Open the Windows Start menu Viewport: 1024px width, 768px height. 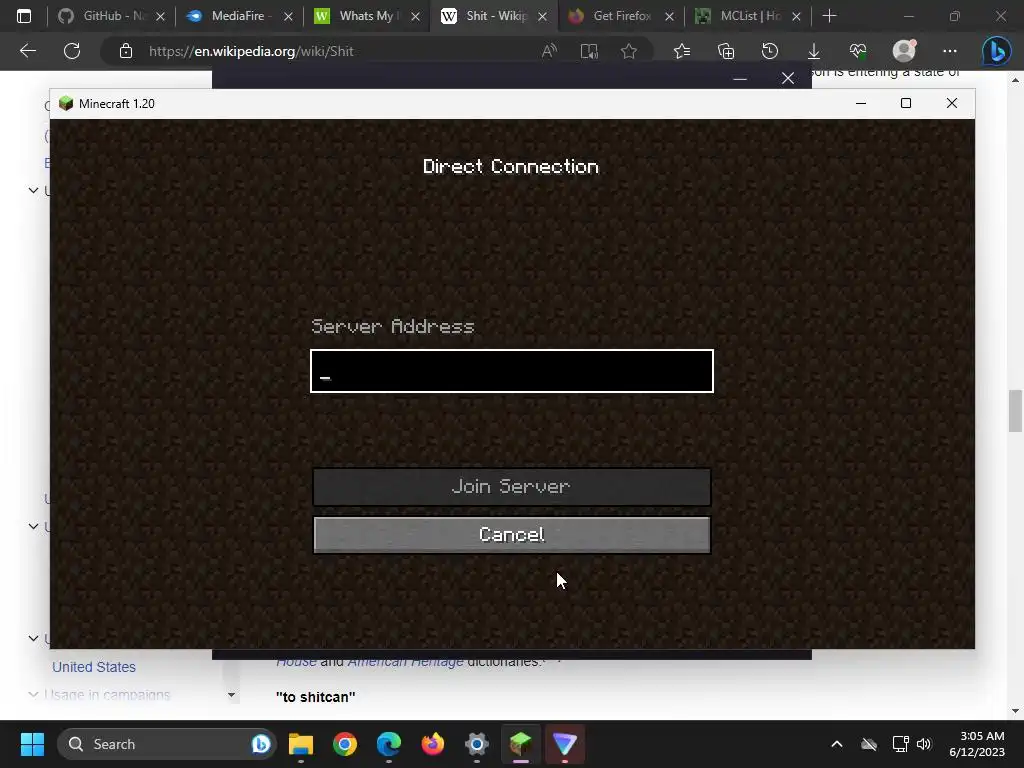32,744
